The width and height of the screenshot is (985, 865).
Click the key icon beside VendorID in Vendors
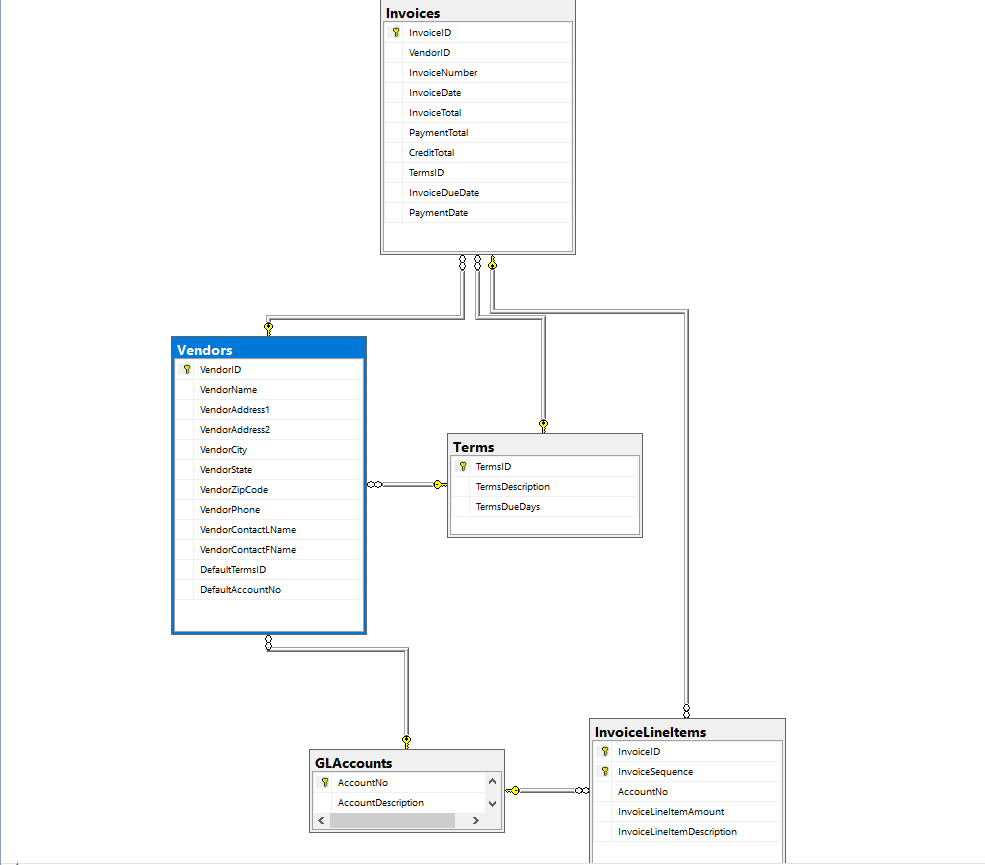(x=186, y=369)
